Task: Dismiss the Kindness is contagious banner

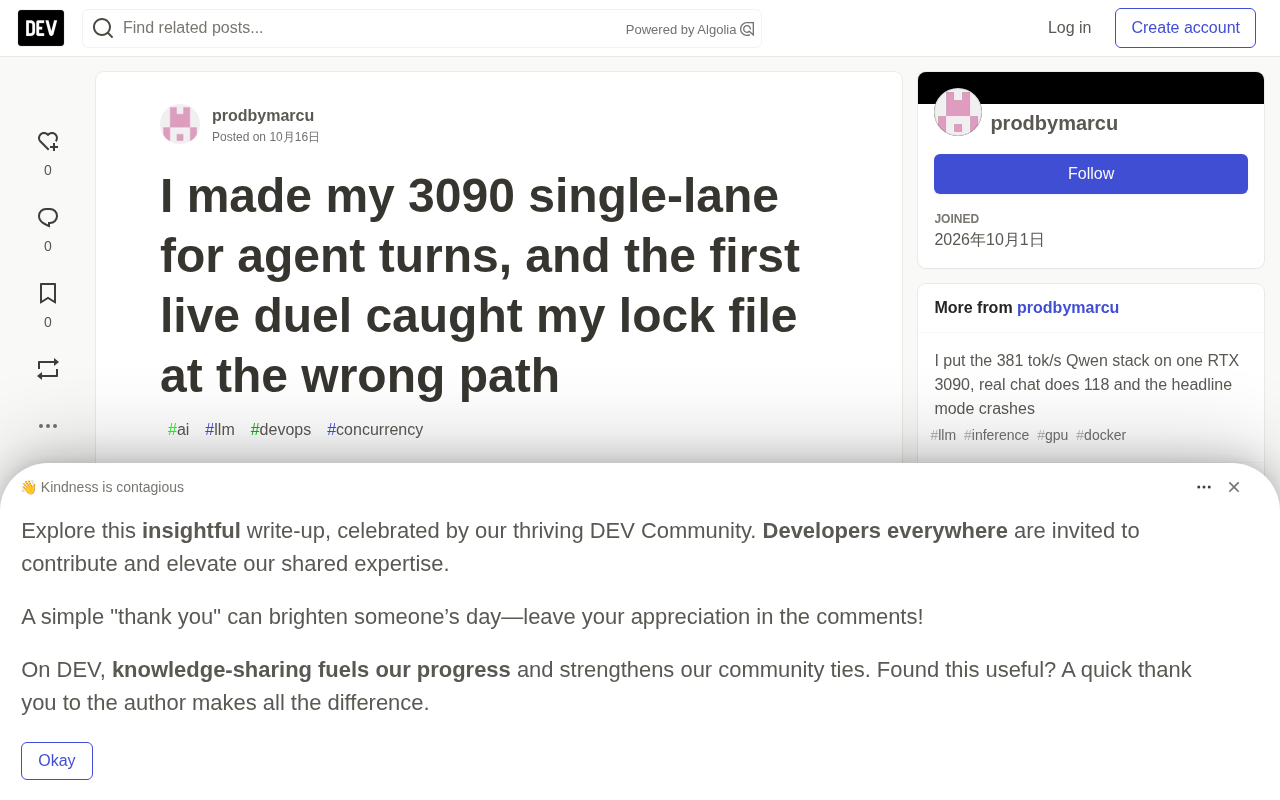Action: tap(1234, 487)
